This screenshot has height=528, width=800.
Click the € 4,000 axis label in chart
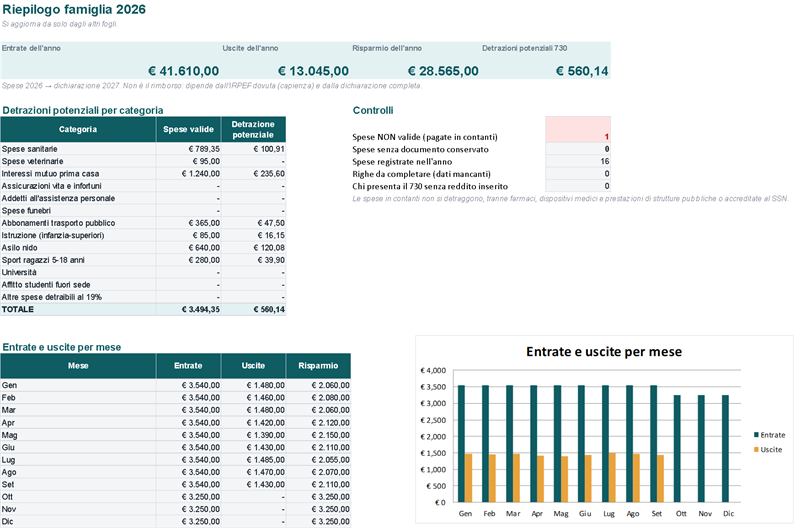[x=433, y=370]
